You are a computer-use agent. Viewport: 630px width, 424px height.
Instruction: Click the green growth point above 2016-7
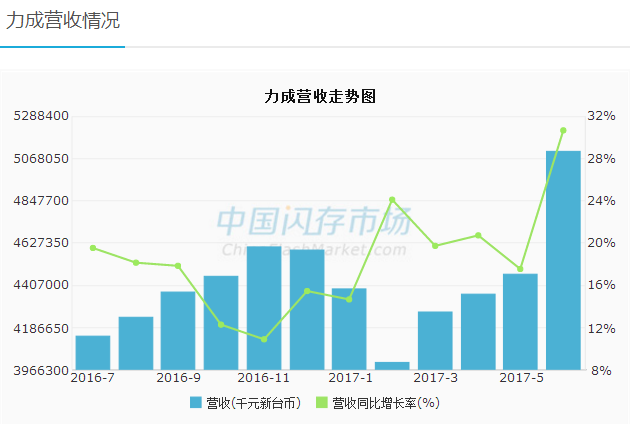point(93,248)
